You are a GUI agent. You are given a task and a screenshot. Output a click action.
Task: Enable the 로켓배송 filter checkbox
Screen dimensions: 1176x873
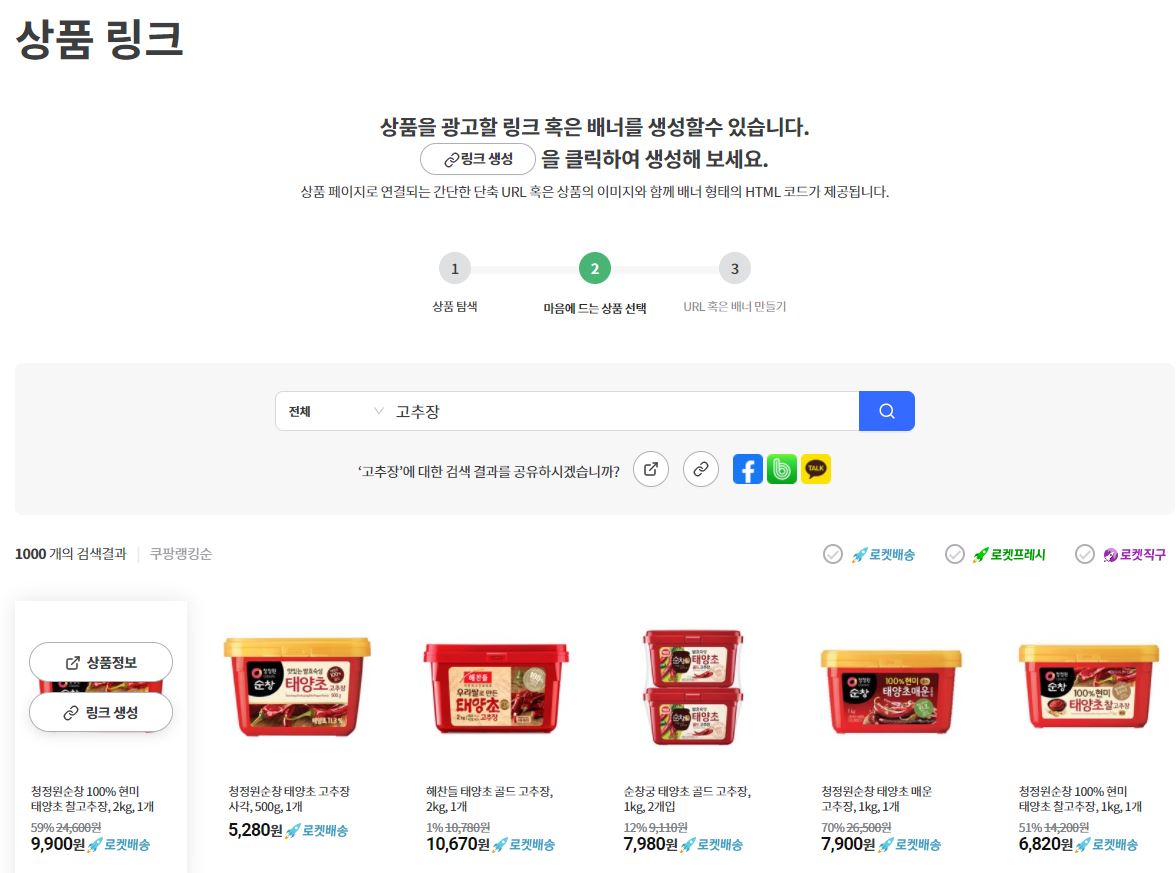pos(832,554)
